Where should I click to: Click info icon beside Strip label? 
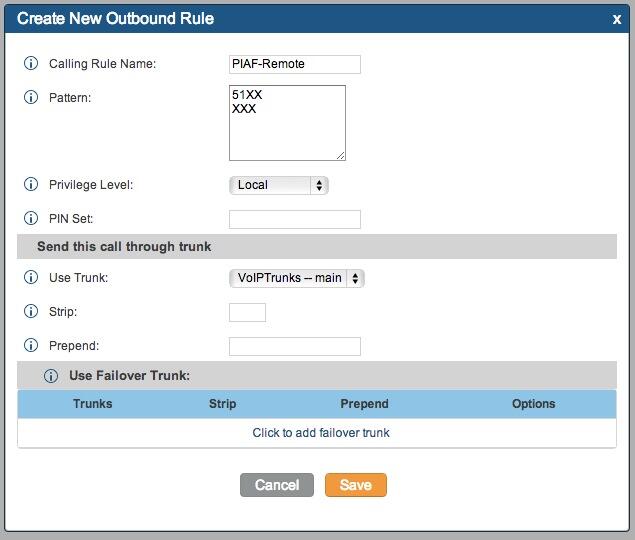[31, 312]
